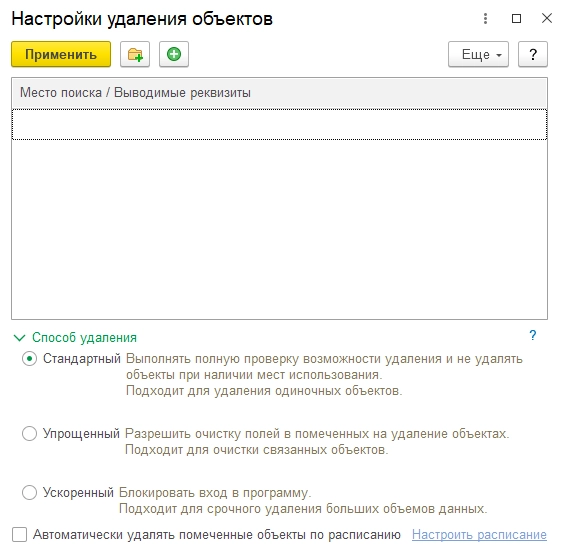Viewport: 564px width, 553px height.
Task: Open the Еще dropdown menu
Action: [478, 54]
